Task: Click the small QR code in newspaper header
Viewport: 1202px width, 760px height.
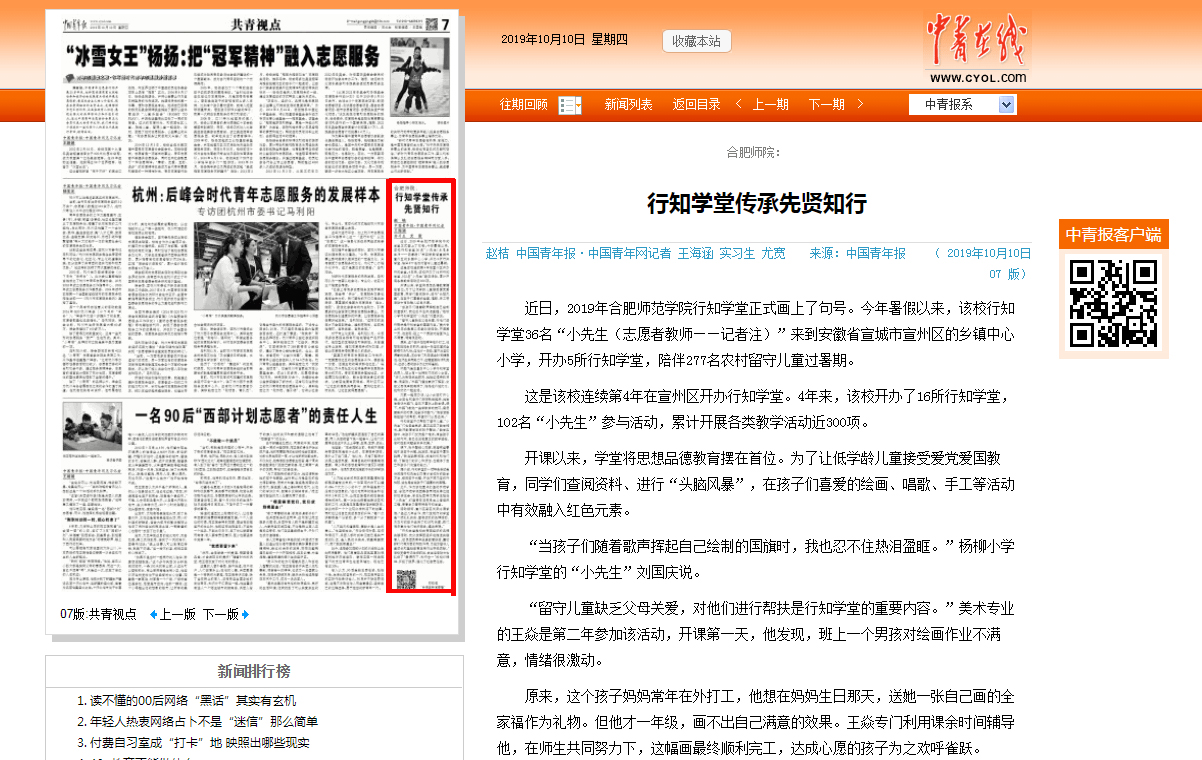Action: coord(431,24)
